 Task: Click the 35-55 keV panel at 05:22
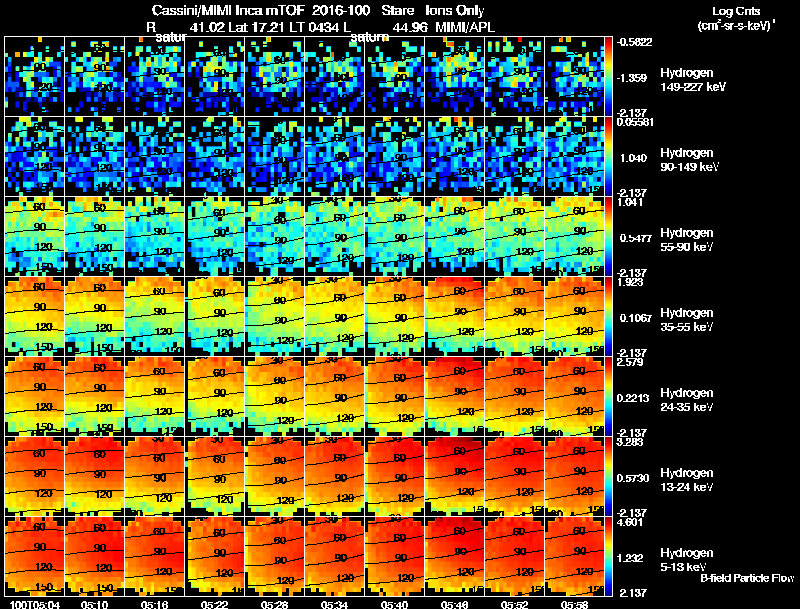(215, 316)
